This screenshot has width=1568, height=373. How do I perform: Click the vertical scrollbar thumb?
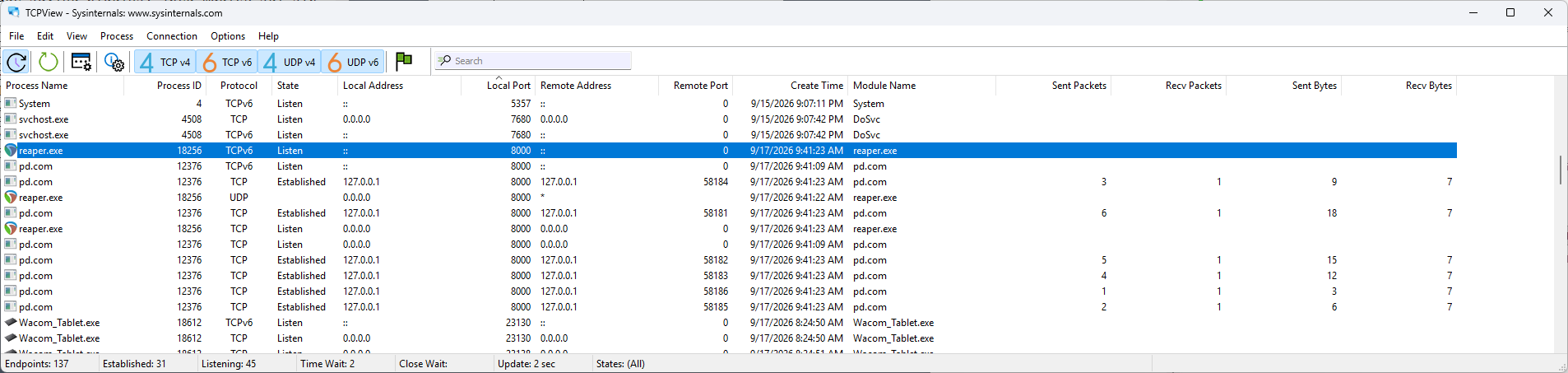(1561, 170)
